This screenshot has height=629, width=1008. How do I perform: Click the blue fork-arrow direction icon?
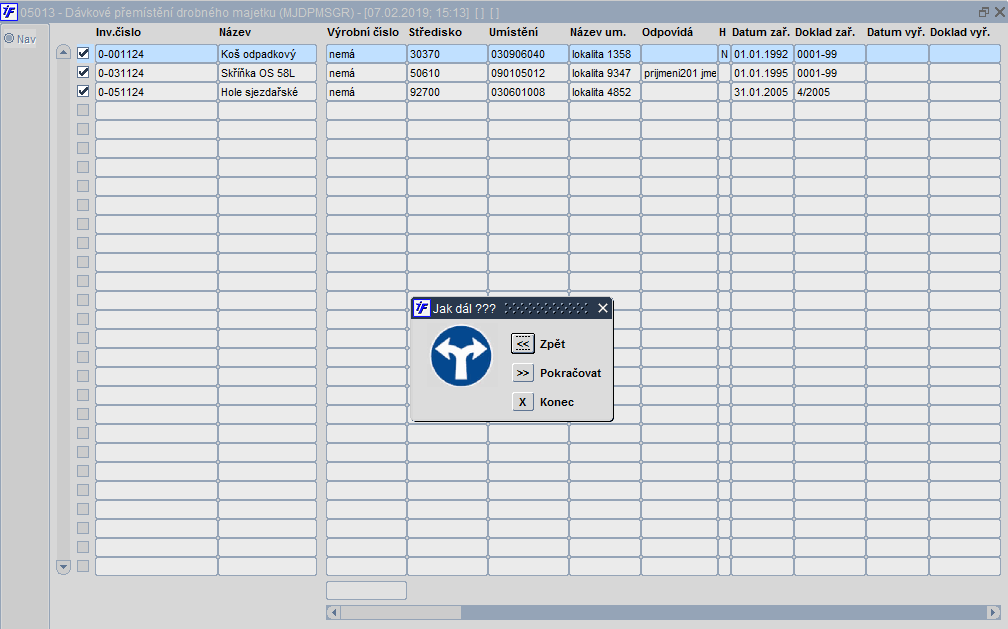(461, 356)
